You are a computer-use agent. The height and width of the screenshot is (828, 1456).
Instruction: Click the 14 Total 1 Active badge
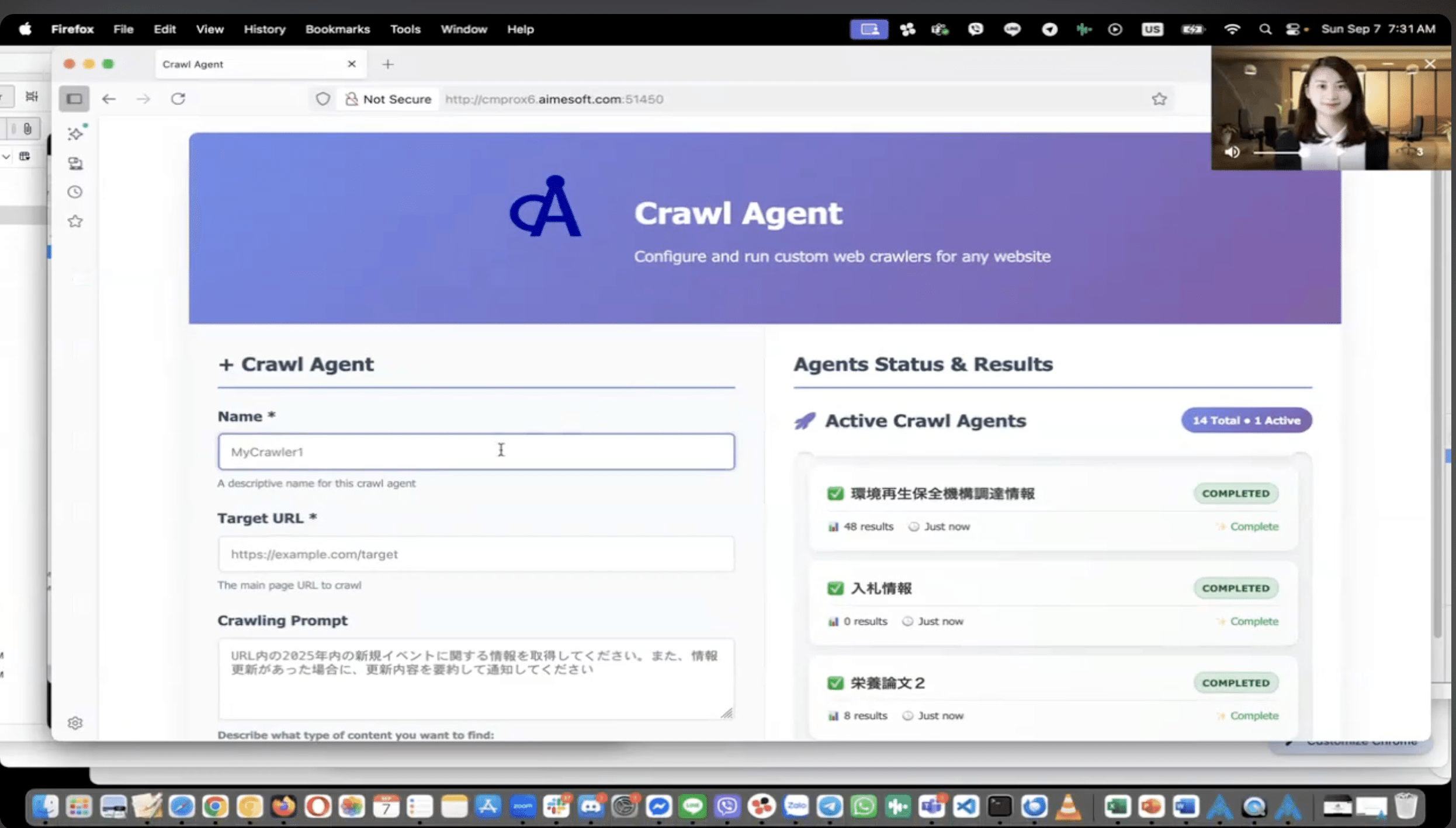pyautogui.click(x=1246, y=420)
